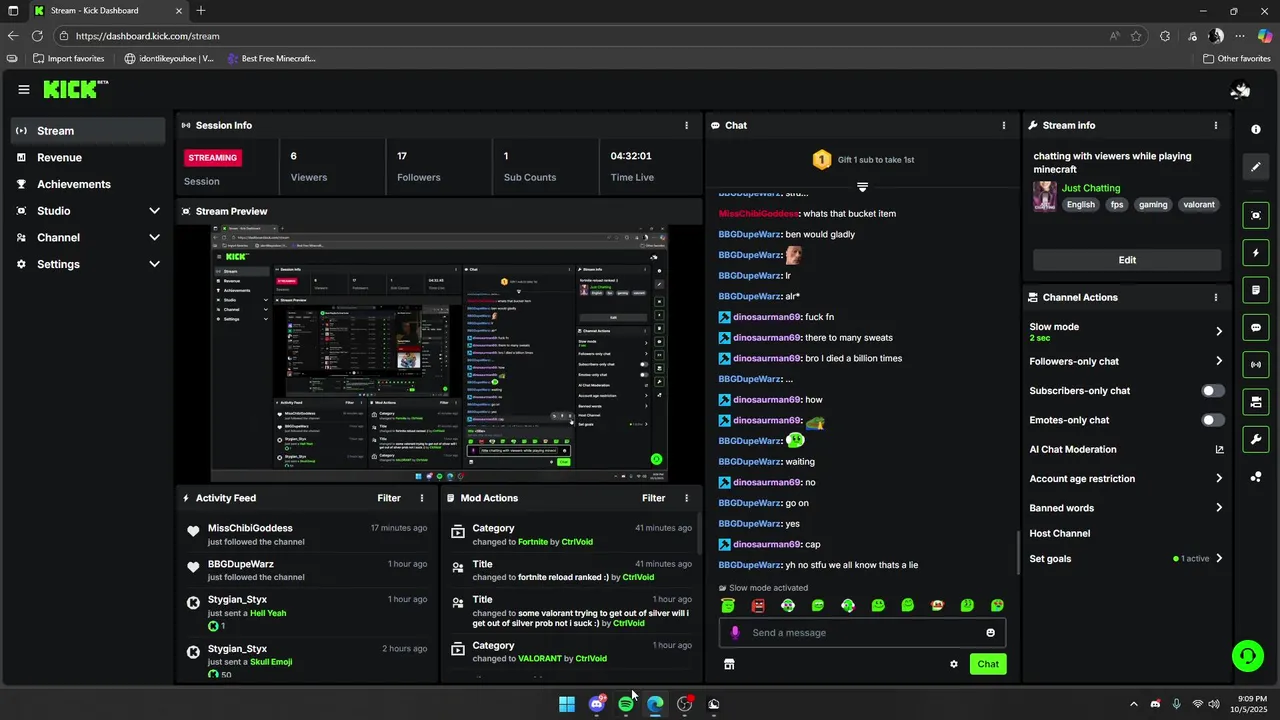
Task: Click the Stream Preview thumbnail
Action: point(439,353)
